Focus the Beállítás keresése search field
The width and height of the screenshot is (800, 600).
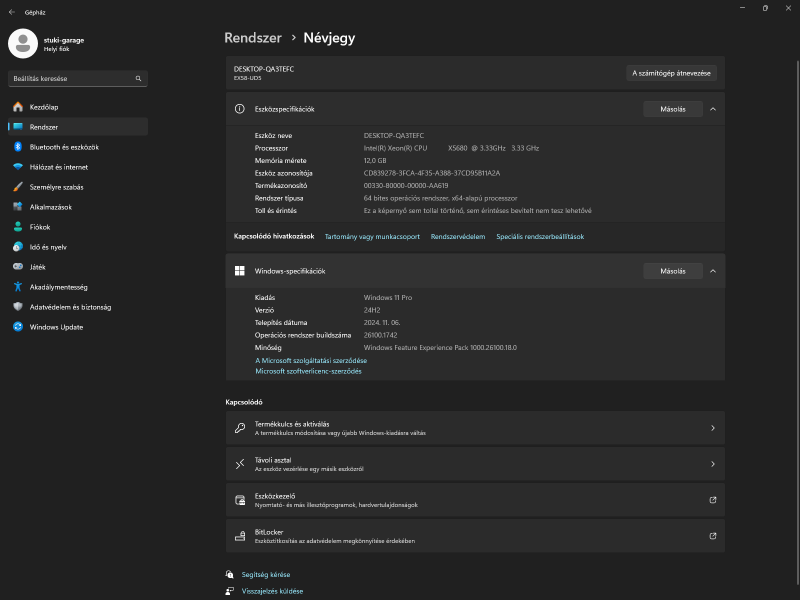tap(78, 79)
